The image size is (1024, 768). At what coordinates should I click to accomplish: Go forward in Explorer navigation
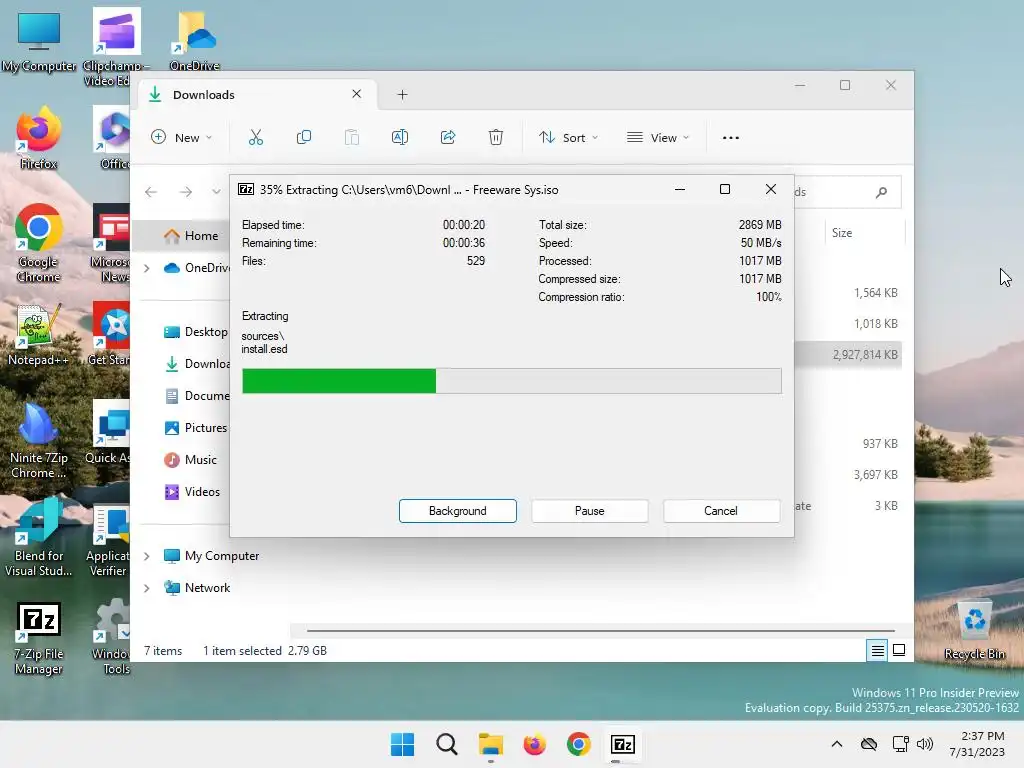[x=186, y=191]
